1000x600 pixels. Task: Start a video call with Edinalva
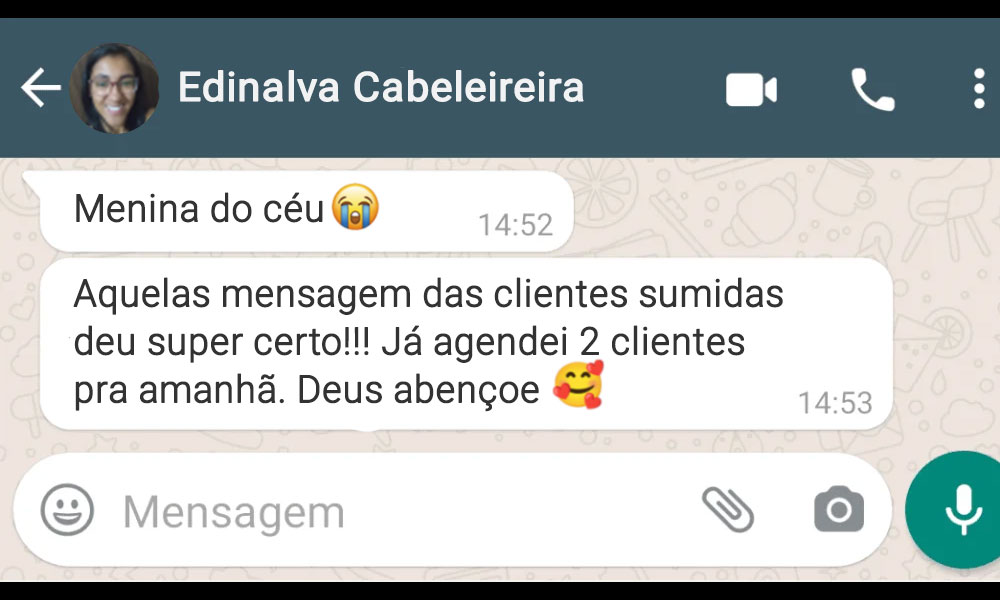[x=751, y=89]
